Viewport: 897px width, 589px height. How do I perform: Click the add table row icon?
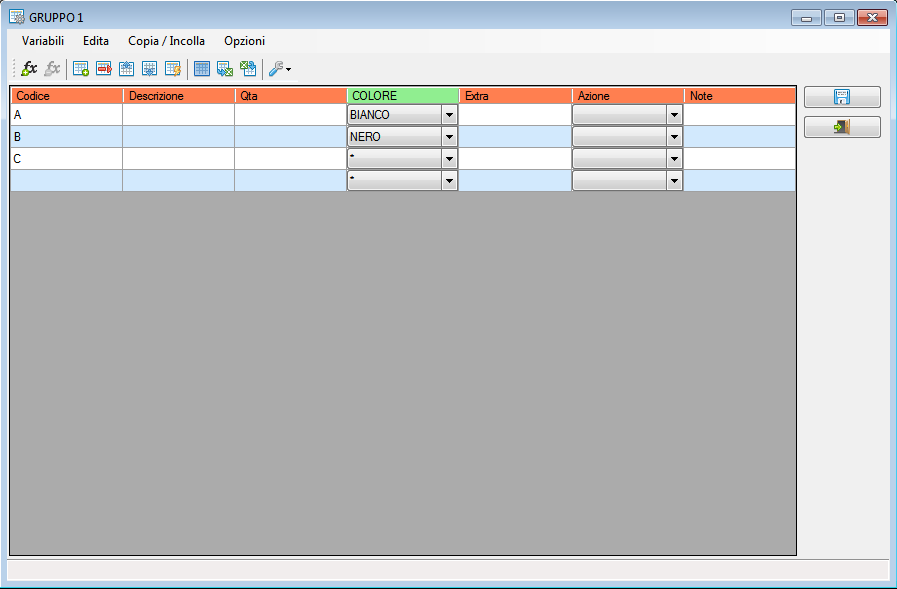coord(81,69)
